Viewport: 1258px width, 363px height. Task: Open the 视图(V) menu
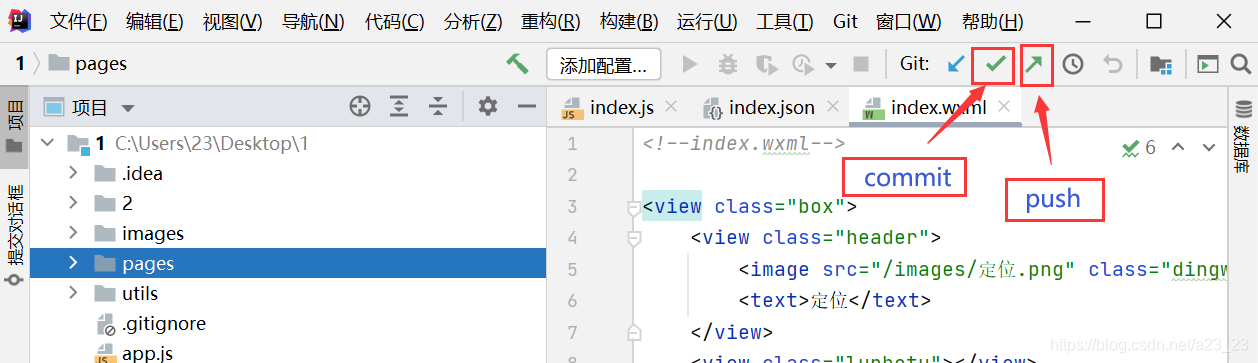point(232,21)
